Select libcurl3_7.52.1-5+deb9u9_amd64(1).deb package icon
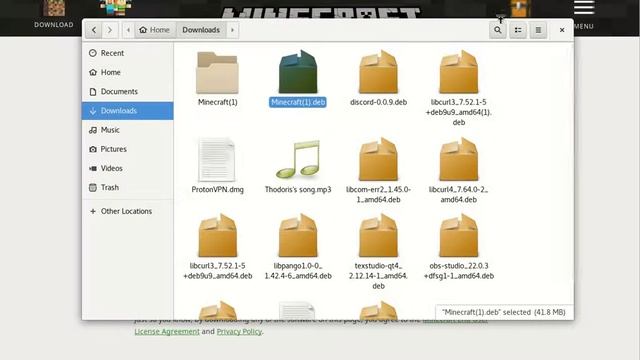 click(459, 72)
